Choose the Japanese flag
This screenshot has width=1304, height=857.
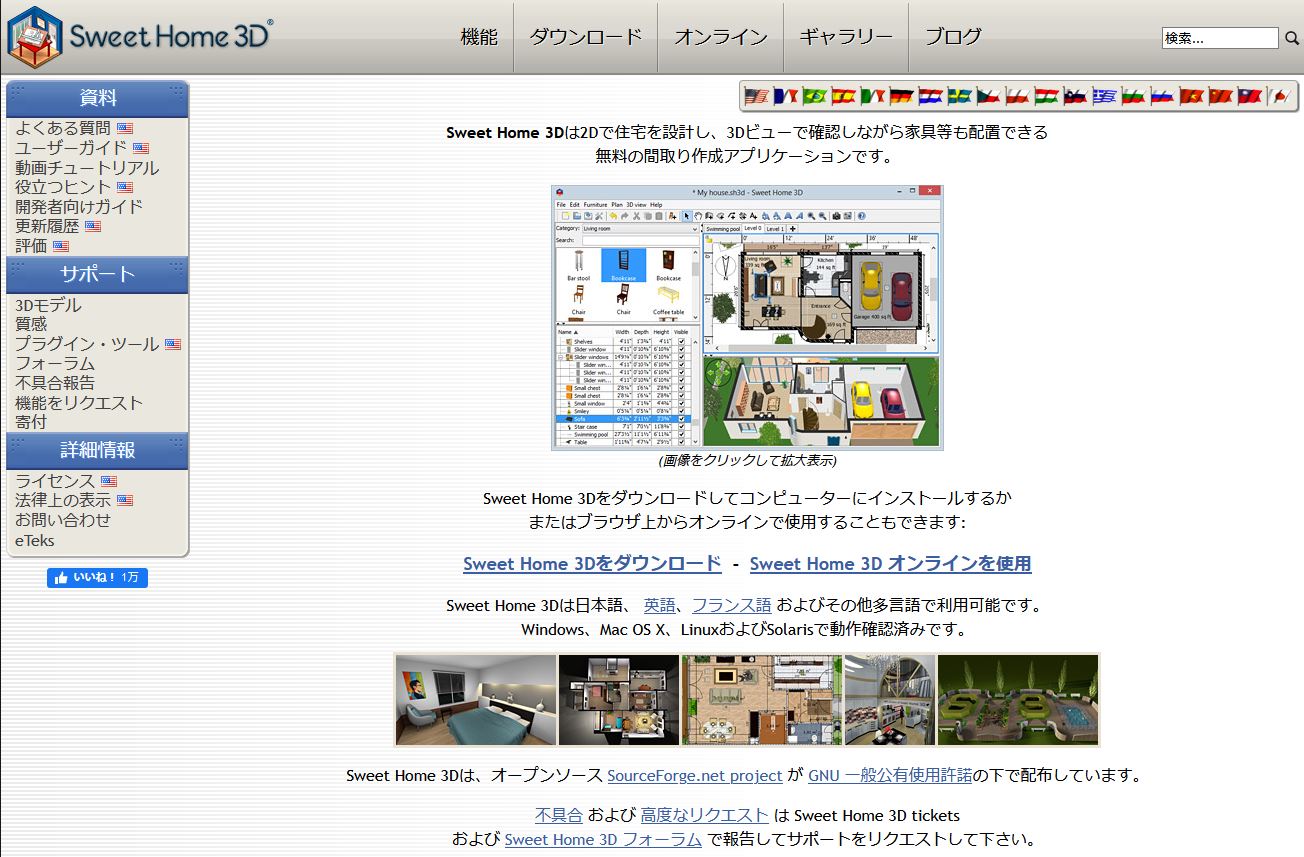click(x=1278, y=97)
